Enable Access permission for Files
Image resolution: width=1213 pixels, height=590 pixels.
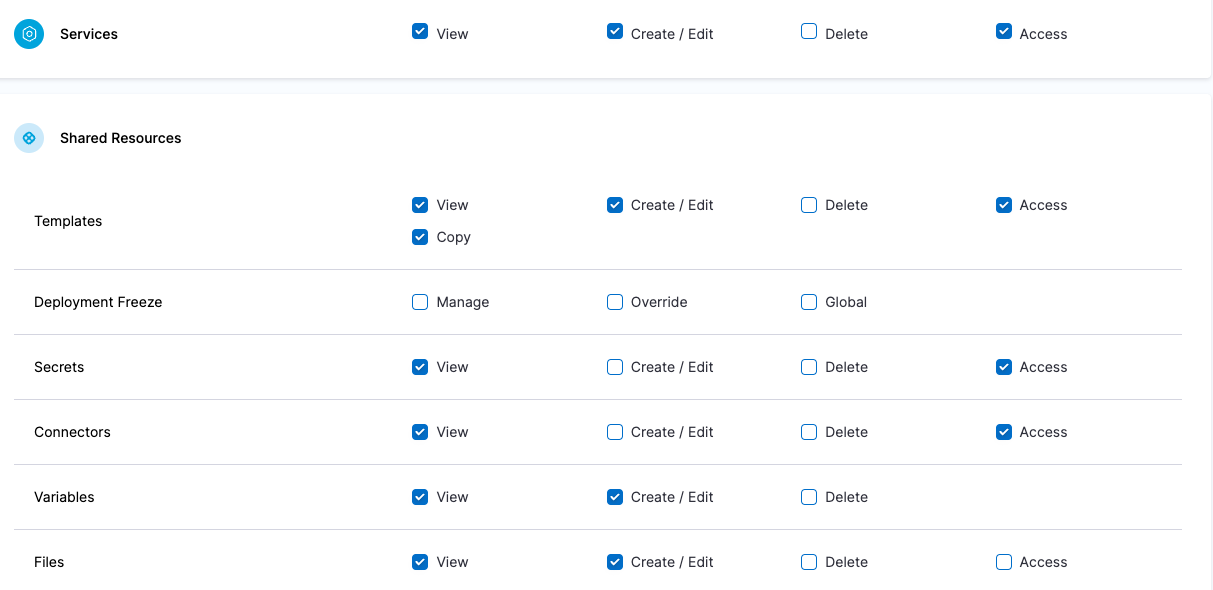pos(1003,561)
